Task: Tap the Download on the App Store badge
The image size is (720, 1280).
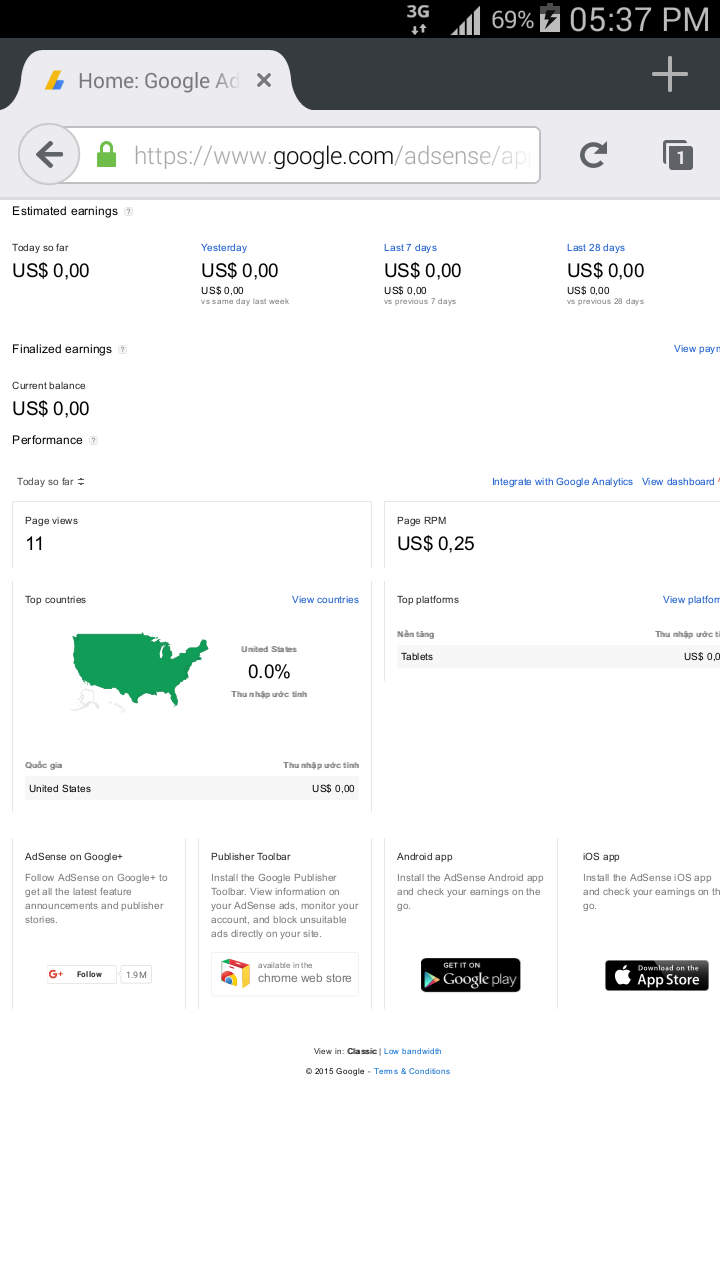Action: point(656,975)
